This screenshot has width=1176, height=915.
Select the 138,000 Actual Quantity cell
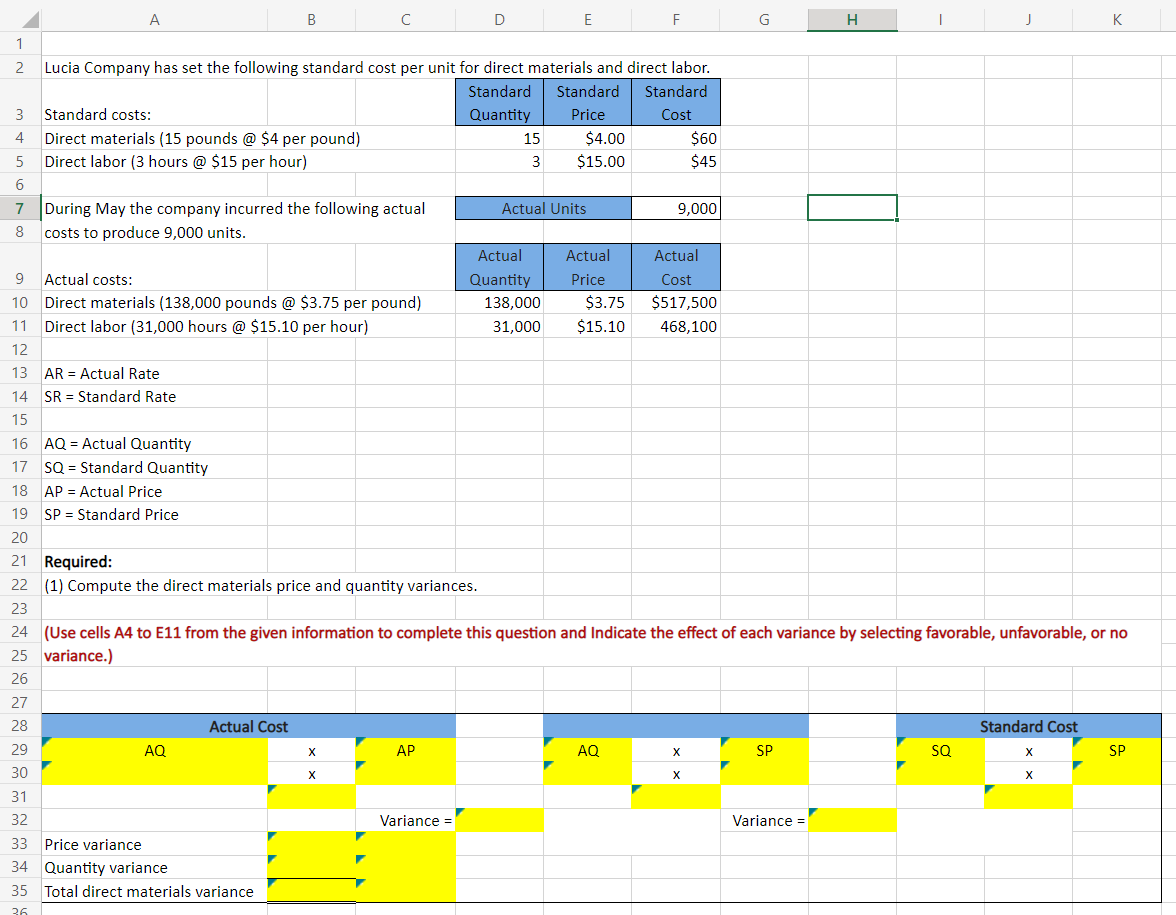[499, 302]
